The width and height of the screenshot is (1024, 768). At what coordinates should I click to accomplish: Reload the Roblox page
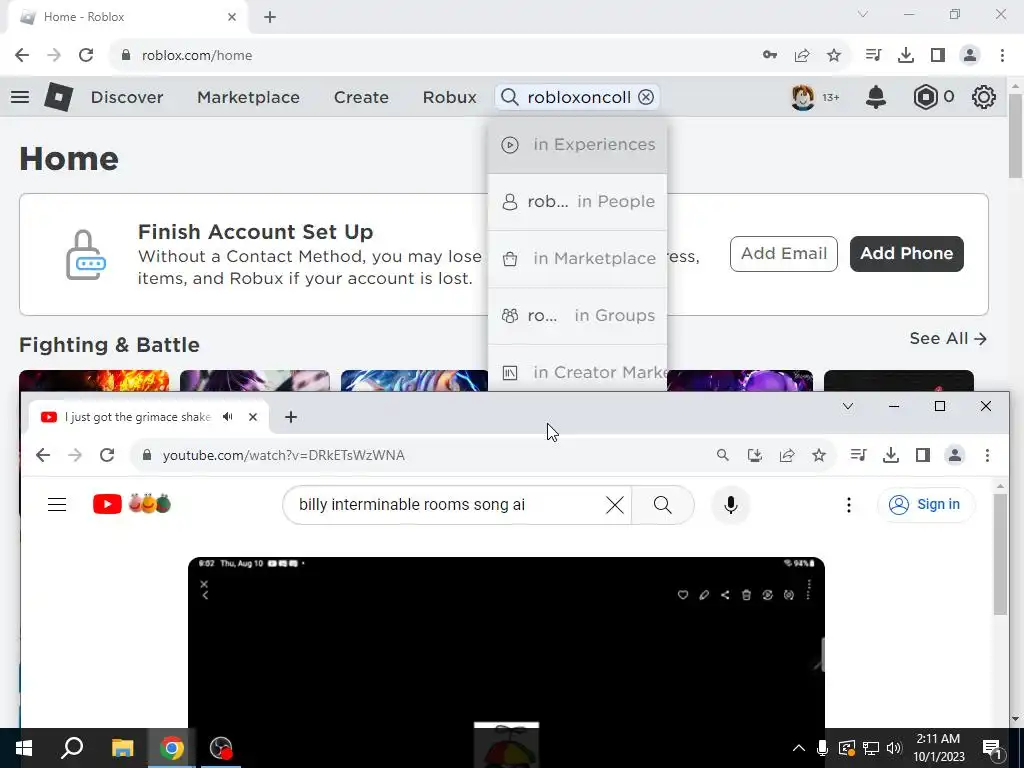coord(86,55)
